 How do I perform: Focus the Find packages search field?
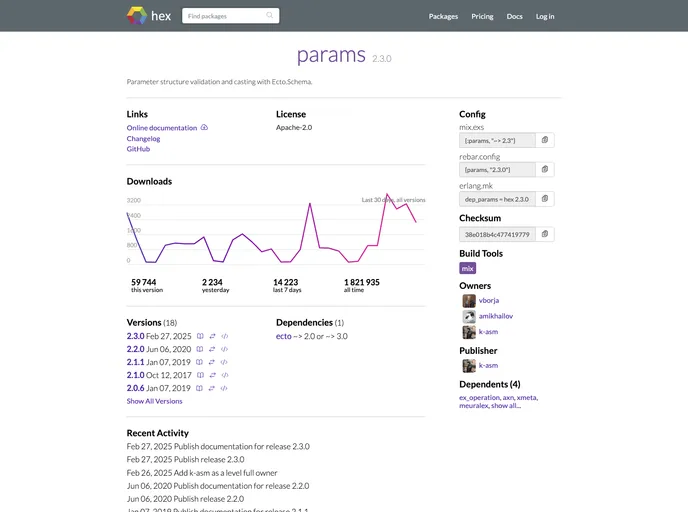pyautogui.click(x=230, y=16)
